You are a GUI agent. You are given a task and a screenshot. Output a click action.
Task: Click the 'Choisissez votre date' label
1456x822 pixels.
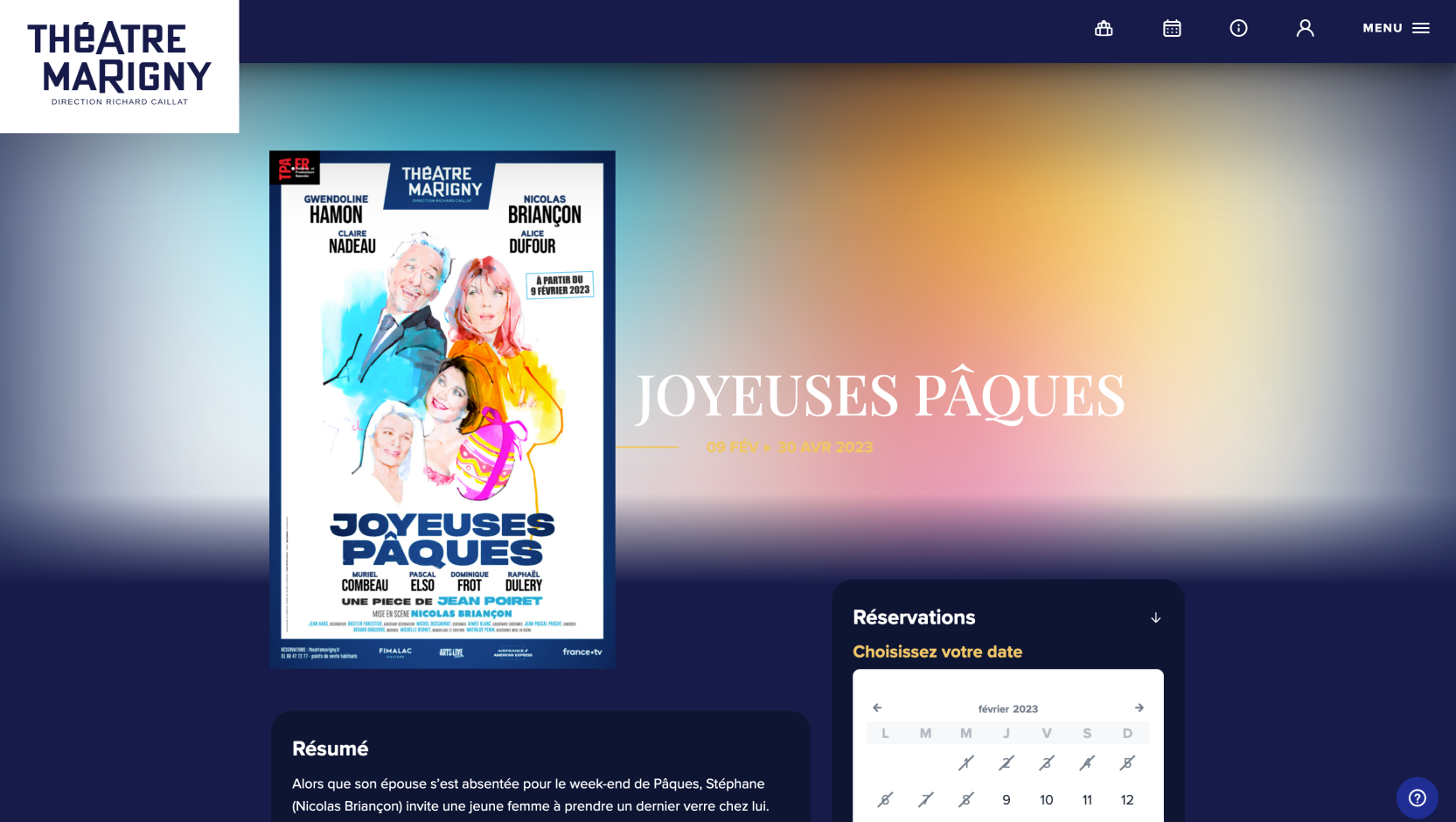937,651
